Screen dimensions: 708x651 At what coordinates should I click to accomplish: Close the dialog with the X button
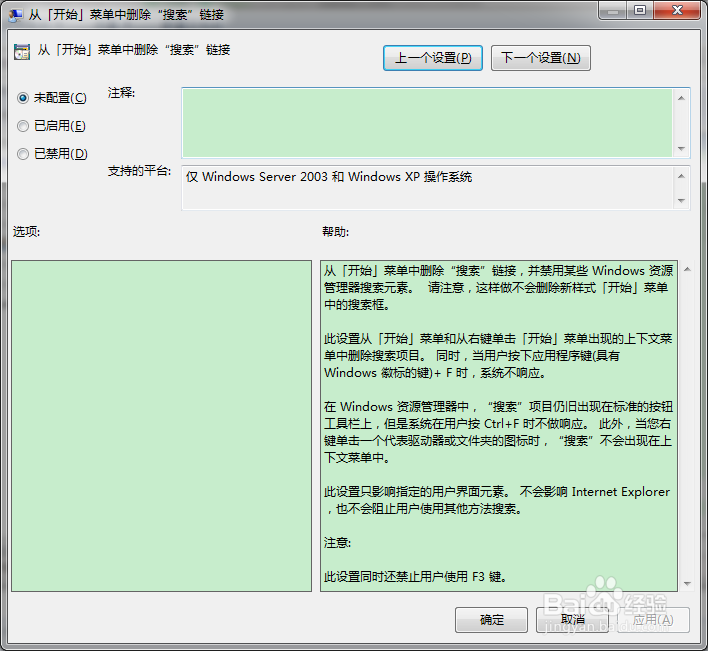pyautogui.click(x=677, y=11)
